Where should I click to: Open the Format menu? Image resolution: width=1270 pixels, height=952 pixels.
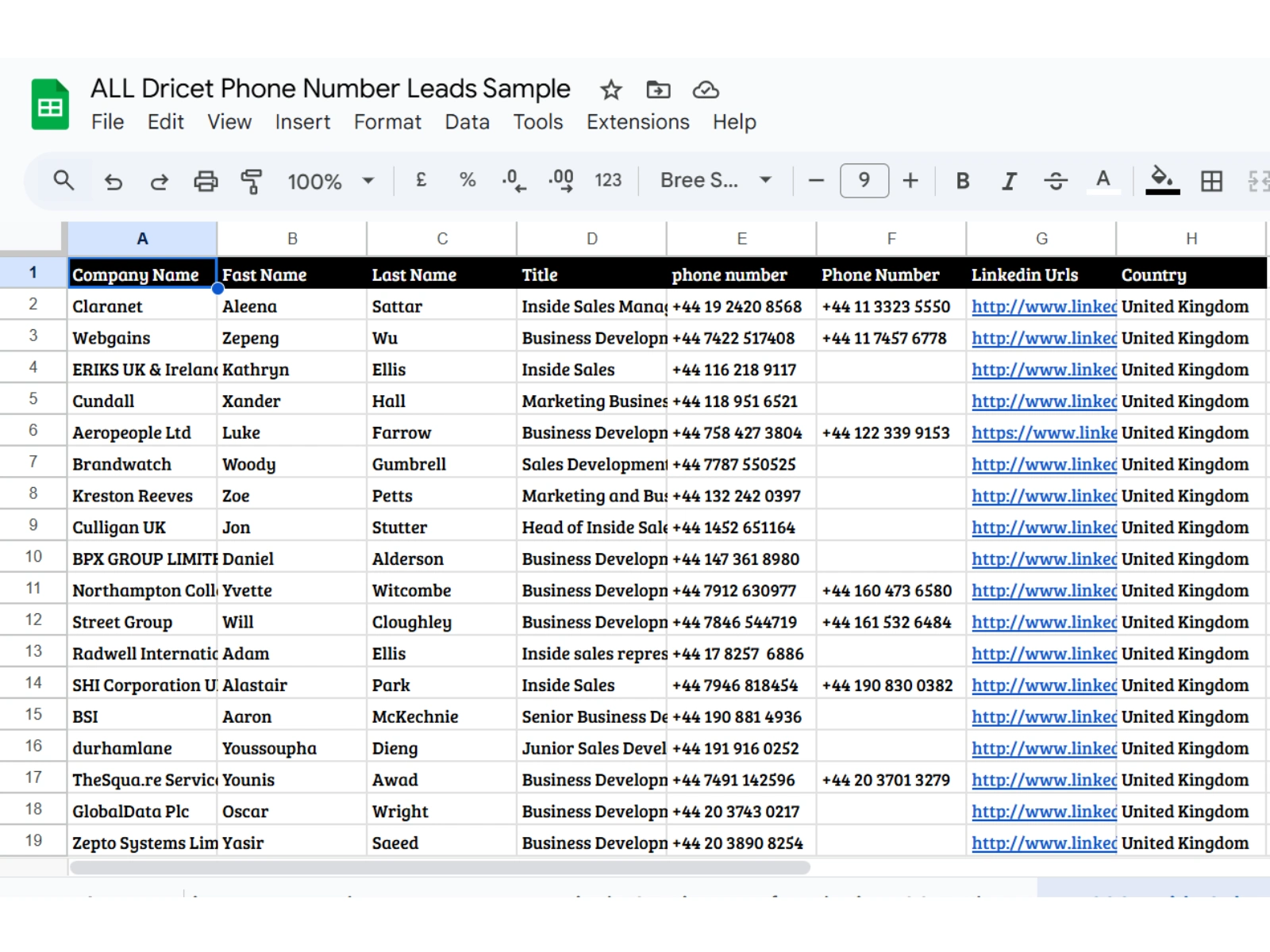click(x=387, y=122)
